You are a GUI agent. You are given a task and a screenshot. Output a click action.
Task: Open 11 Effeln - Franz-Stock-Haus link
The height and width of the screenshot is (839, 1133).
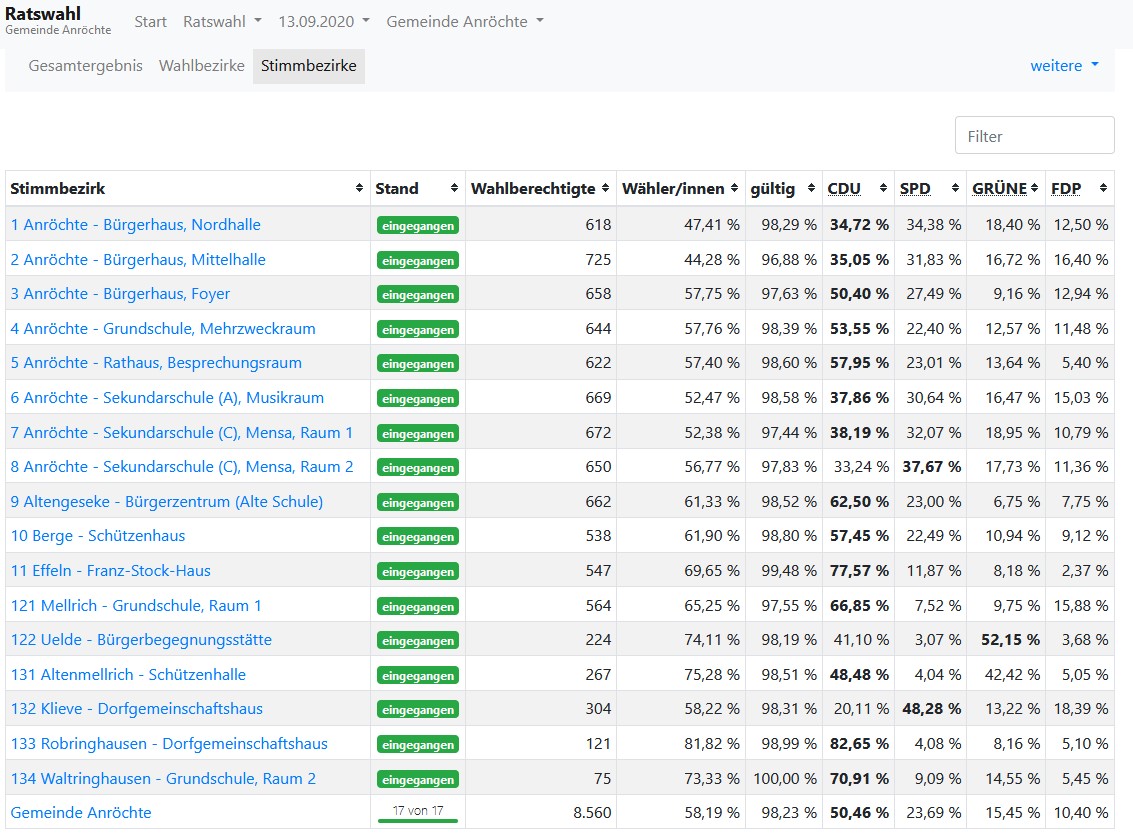(111, 570)
